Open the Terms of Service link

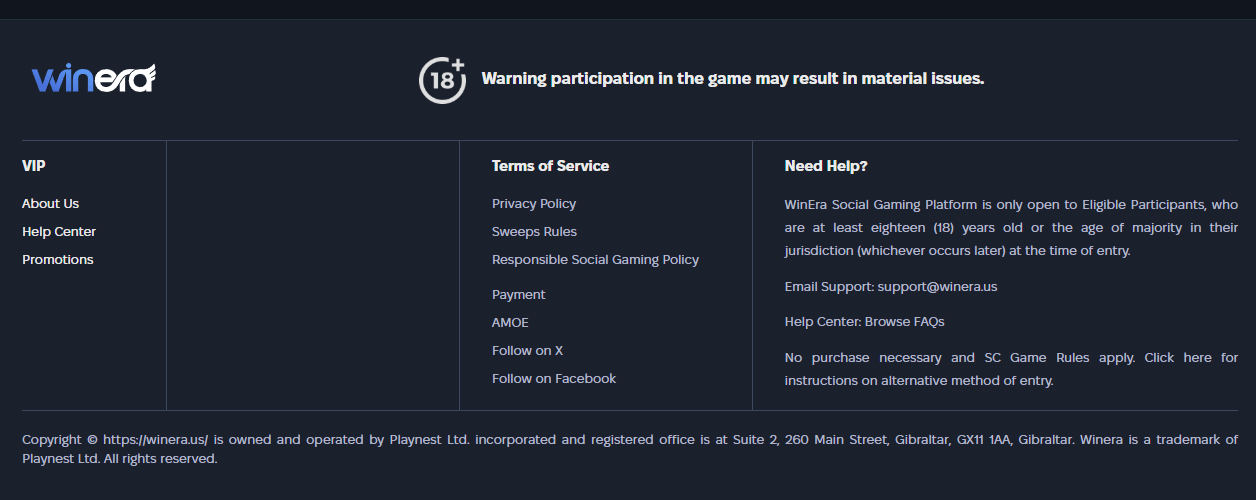(x=550, y=166)
